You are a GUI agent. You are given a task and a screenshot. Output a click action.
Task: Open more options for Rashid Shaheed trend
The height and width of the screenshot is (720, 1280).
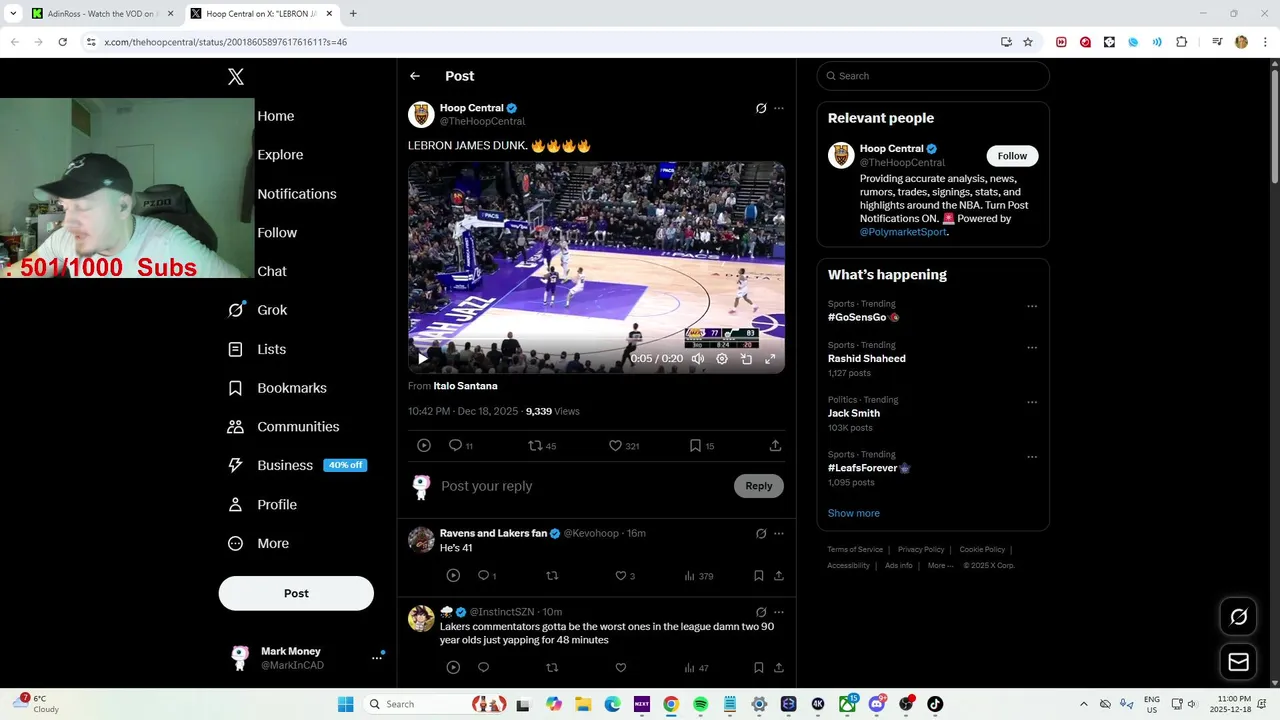click(x=1032, y=348)
